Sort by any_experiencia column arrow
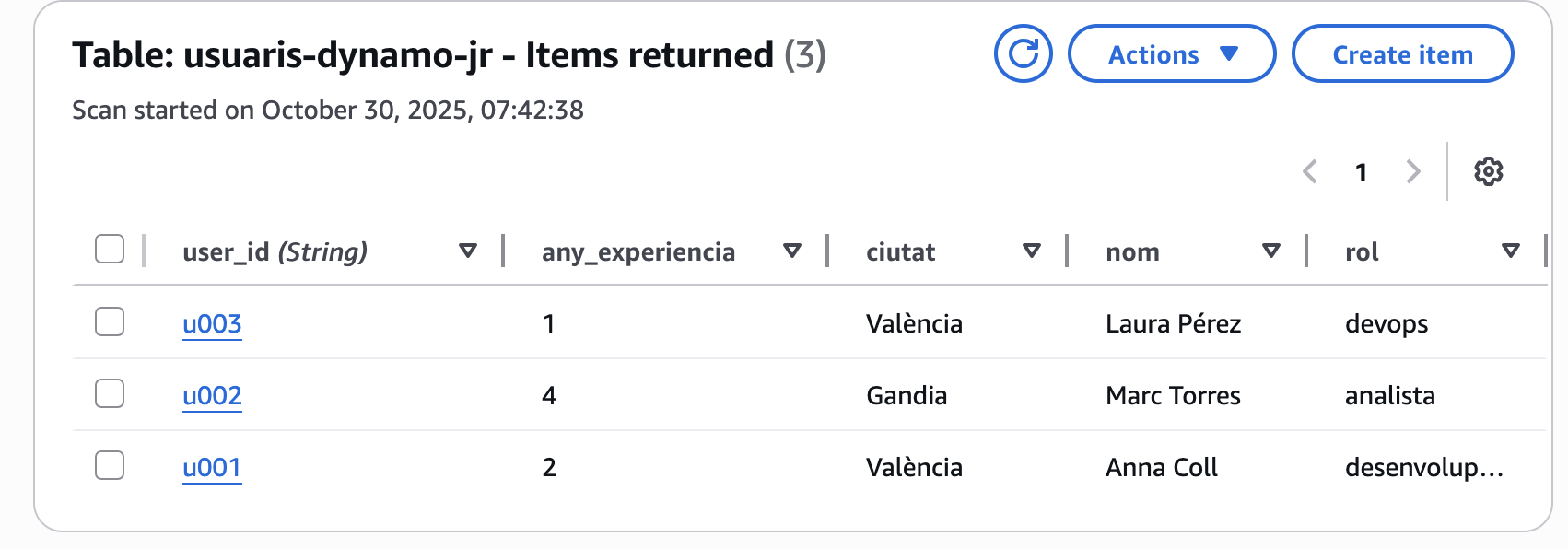This screenshot has height=549, width=1568. point(791,251)
